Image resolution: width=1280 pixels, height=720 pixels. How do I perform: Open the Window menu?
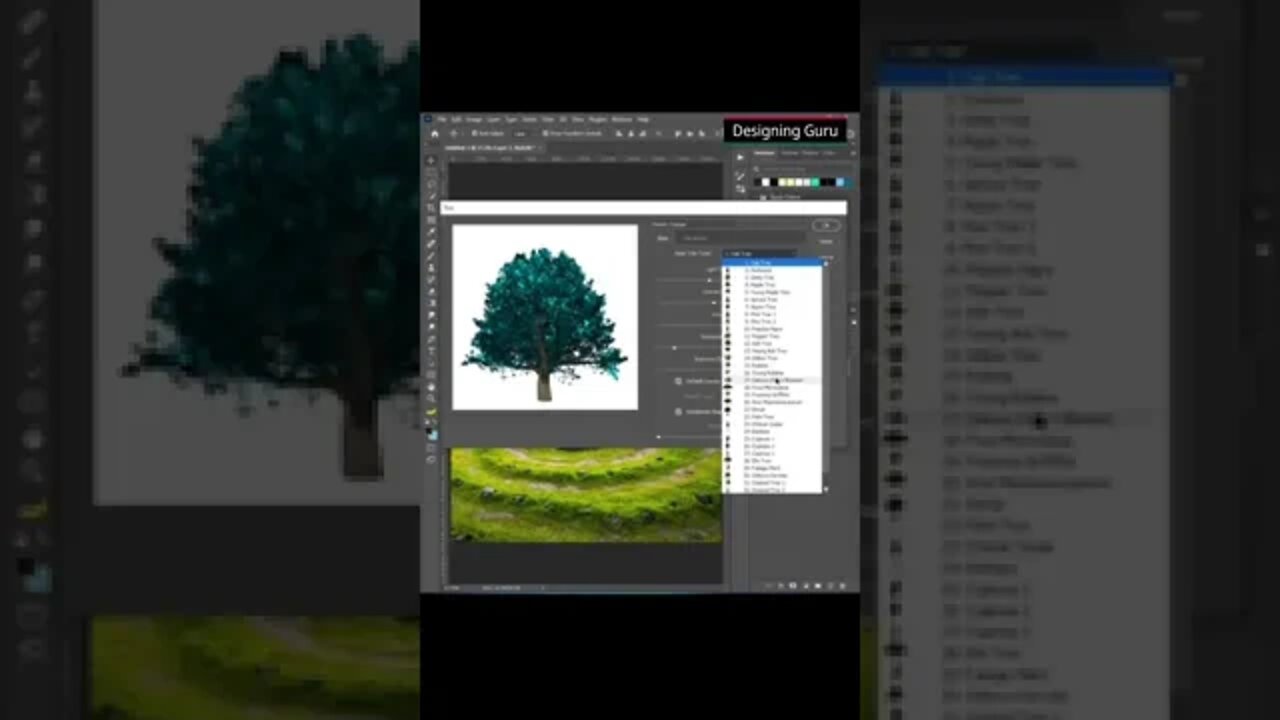click(x=621, y=119)
